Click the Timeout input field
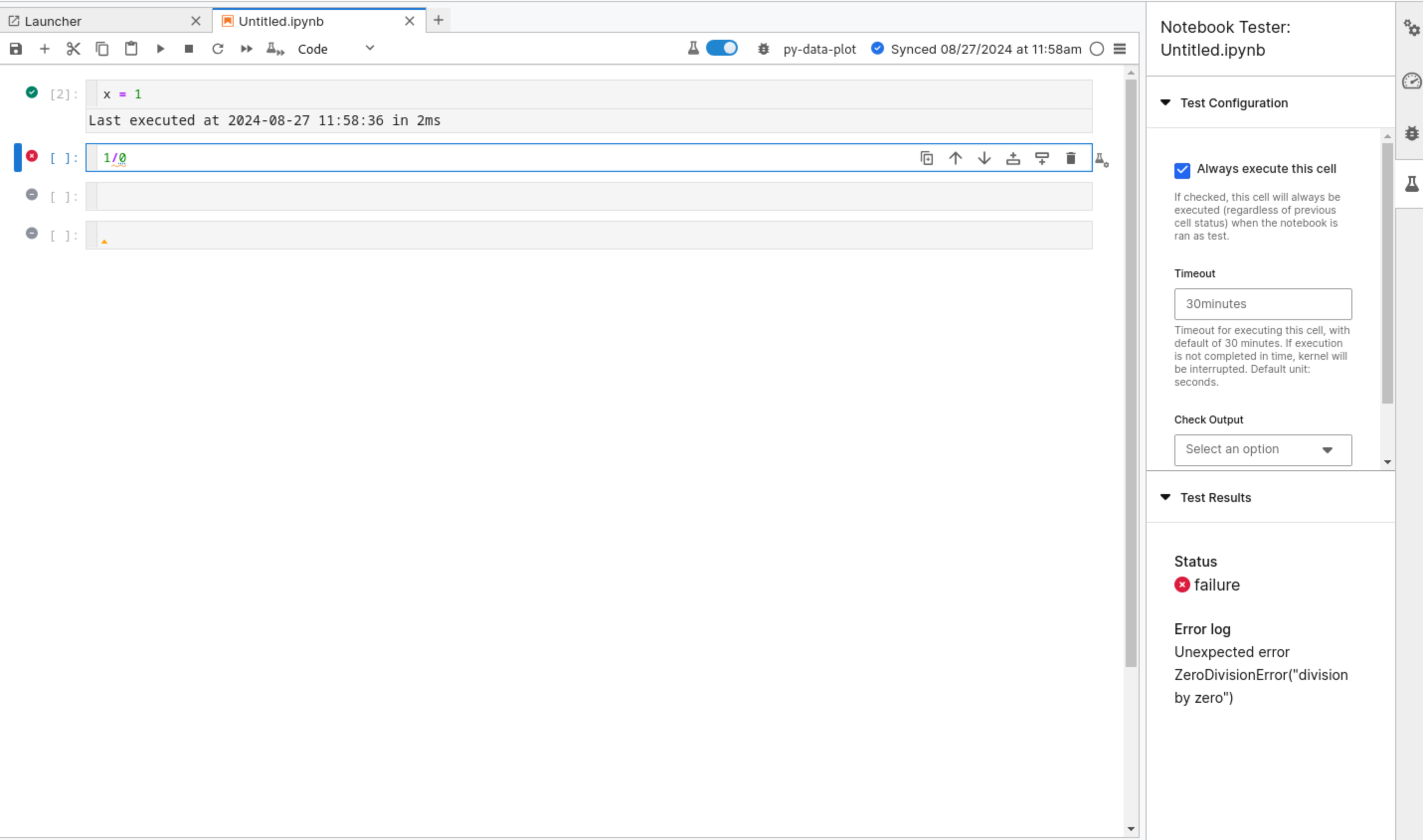The width and height of the screenshot is (1423, 840). click(1262, 304)
